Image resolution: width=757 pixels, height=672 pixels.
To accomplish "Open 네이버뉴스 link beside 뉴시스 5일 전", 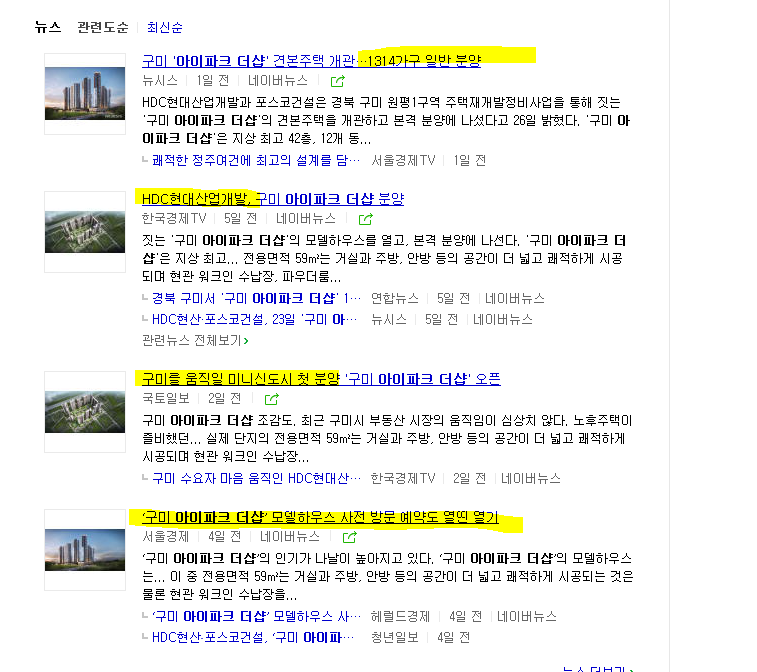I will coord(503,320).
